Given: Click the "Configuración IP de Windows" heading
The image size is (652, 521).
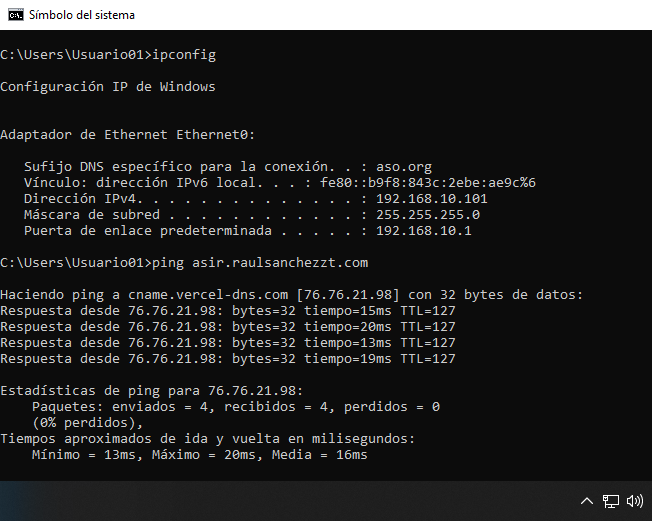Looking at the screenshot, I should point(108,87).
